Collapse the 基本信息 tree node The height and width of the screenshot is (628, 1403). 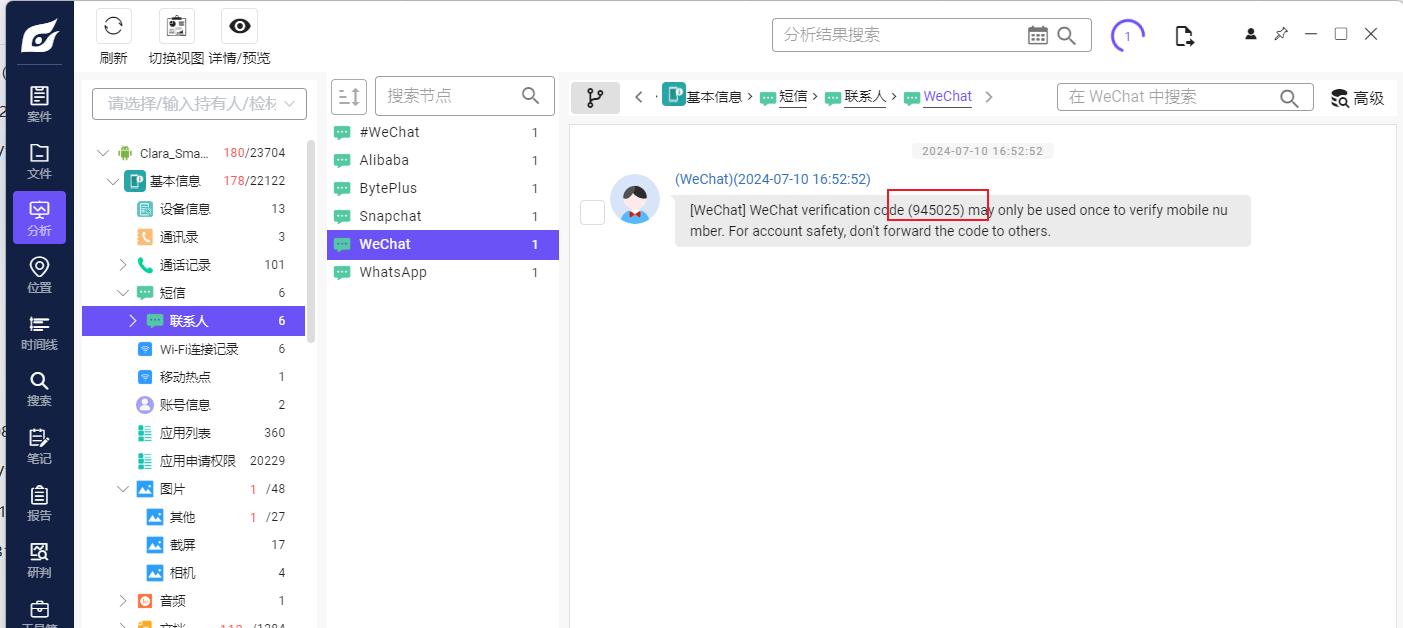[112, 181]
